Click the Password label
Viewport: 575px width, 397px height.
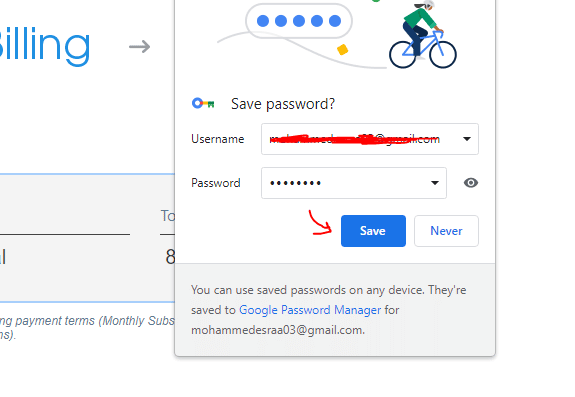tap(216, 183)
